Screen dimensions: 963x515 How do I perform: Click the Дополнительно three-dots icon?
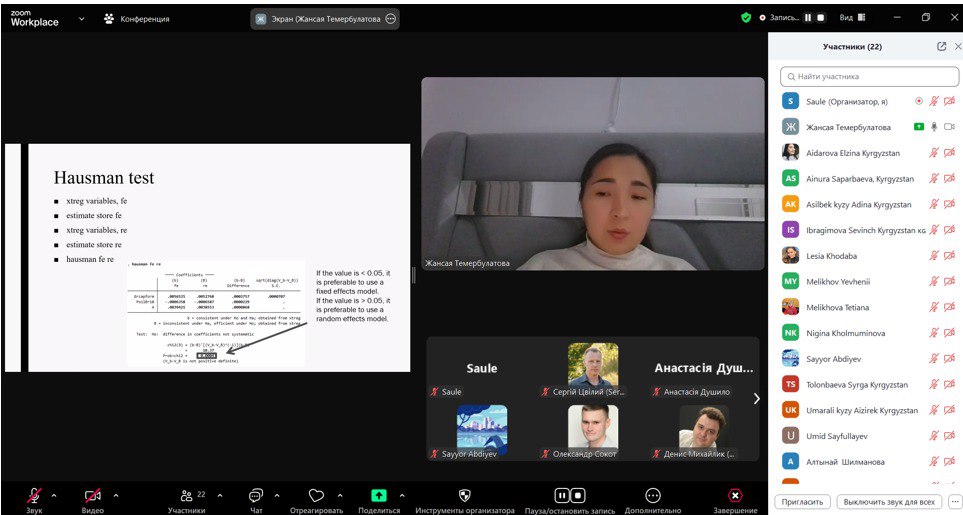653,495
